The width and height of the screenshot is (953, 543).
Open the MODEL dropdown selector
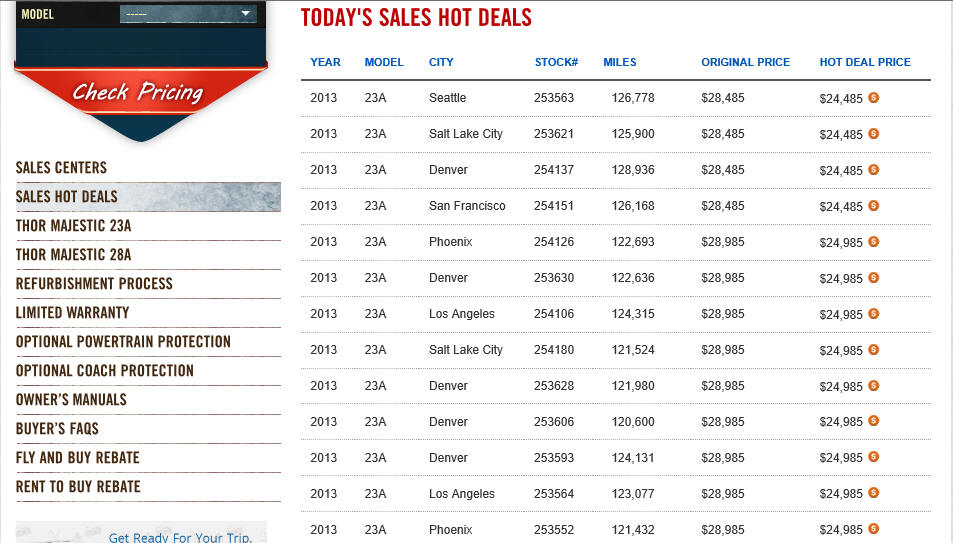pyautogui.click(x=188, y=13)
